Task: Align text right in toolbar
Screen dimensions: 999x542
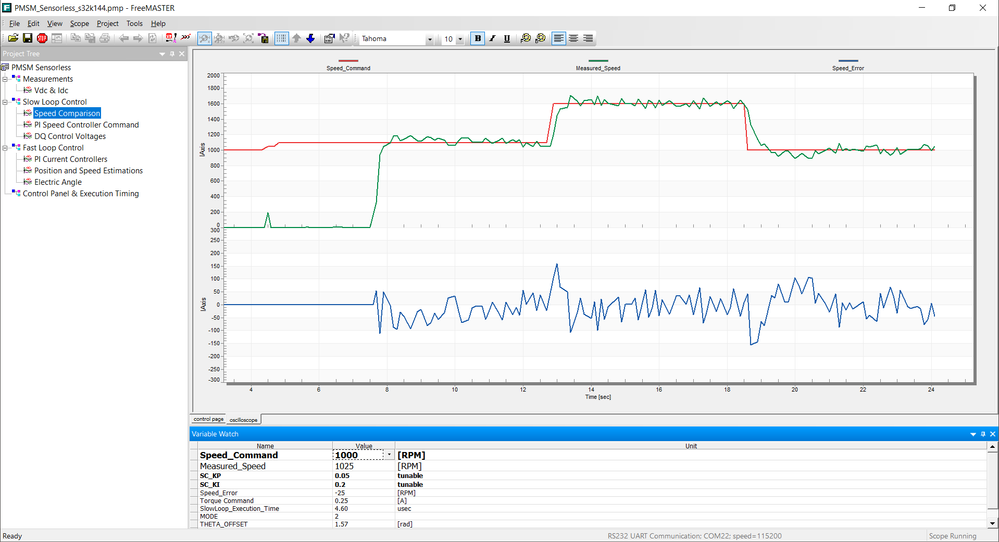Action: [588, 38]
